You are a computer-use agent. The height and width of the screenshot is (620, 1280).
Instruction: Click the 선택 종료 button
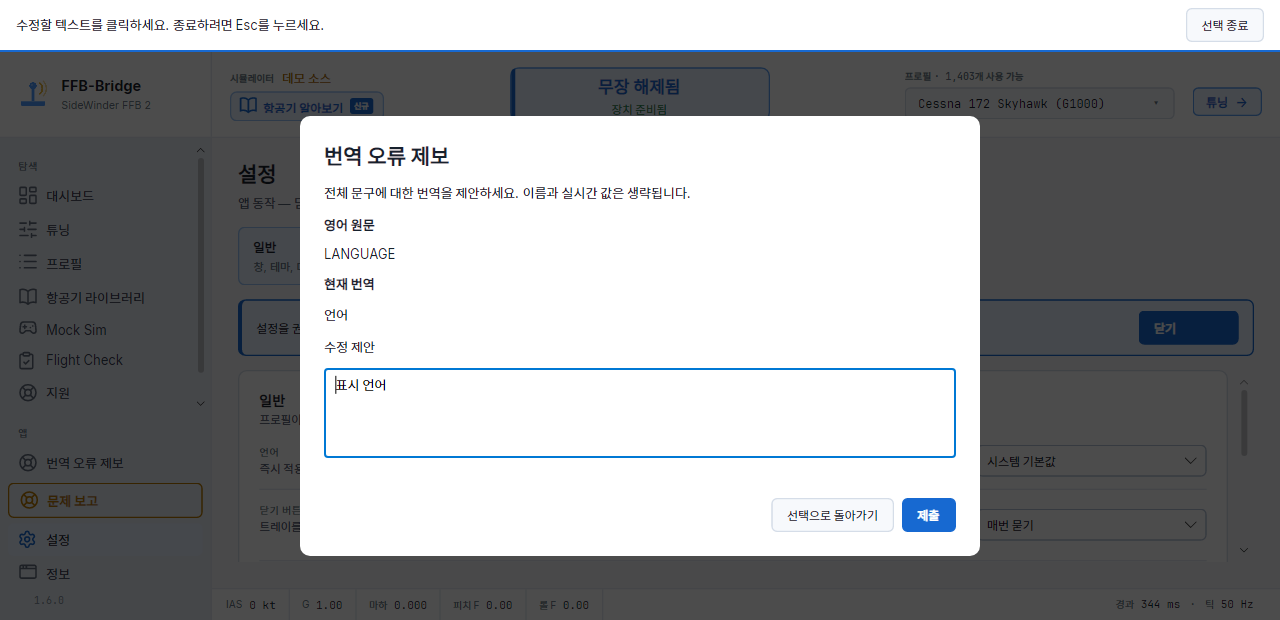(x=1224, y=25)
